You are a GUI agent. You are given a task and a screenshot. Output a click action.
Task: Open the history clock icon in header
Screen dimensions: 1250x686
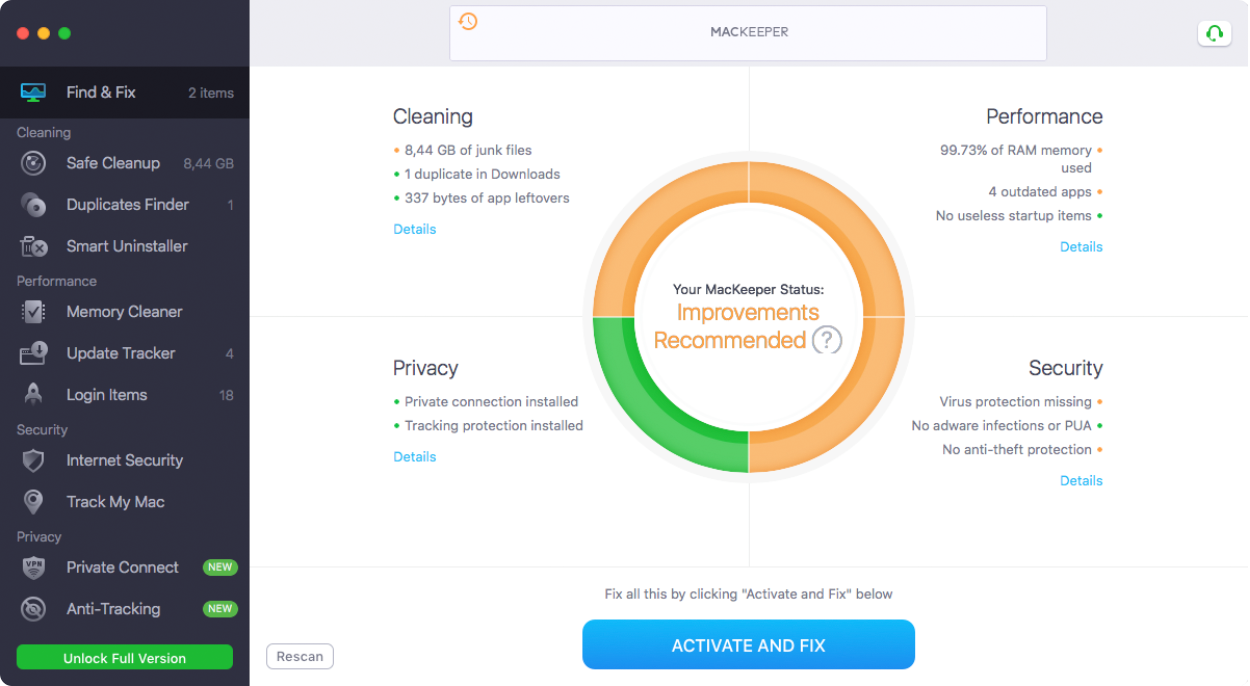click(468, 21)
